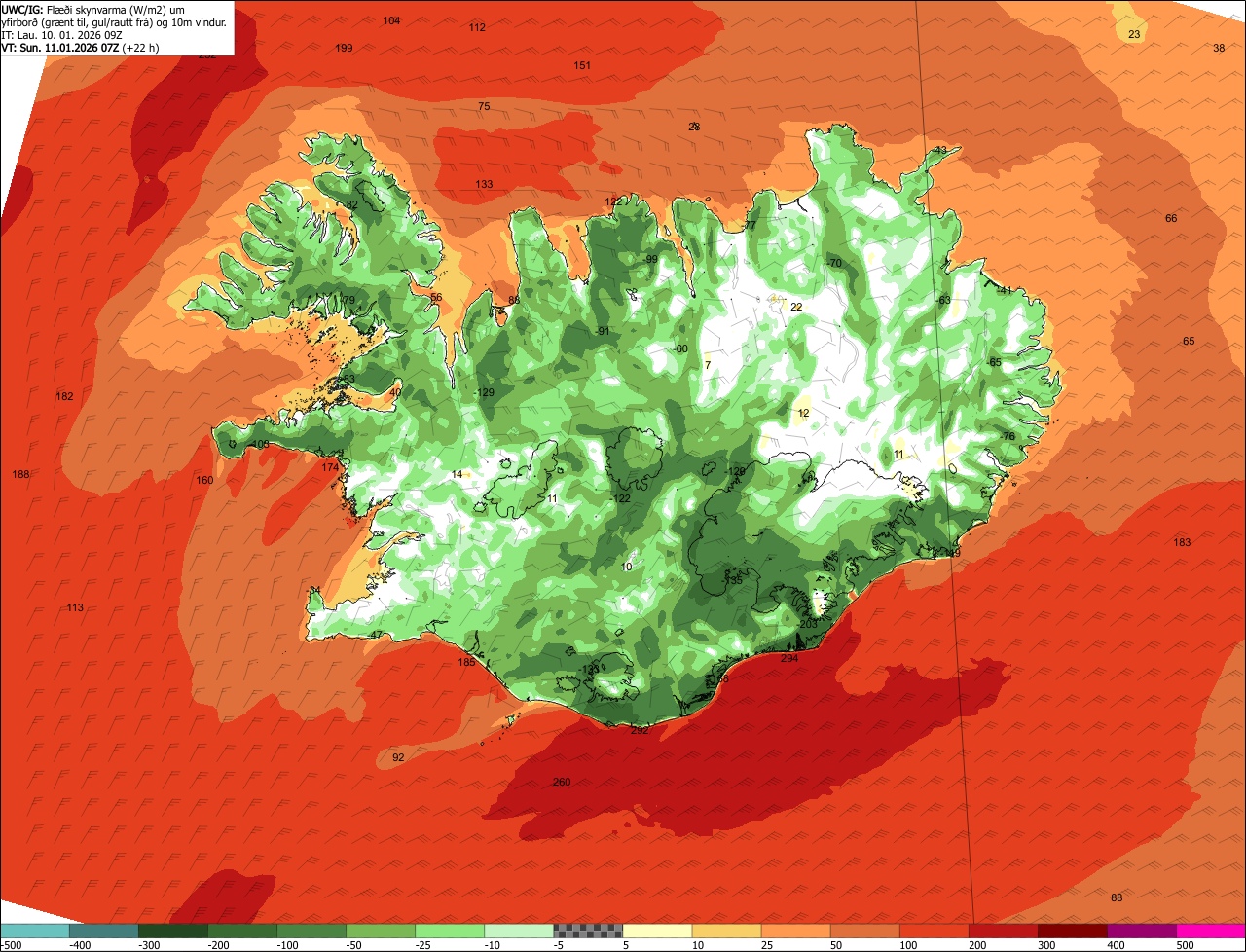Screen dimensions: 1246x952
Task: Click the map value '260' south of Iceland
Action: tap(562, 782)
